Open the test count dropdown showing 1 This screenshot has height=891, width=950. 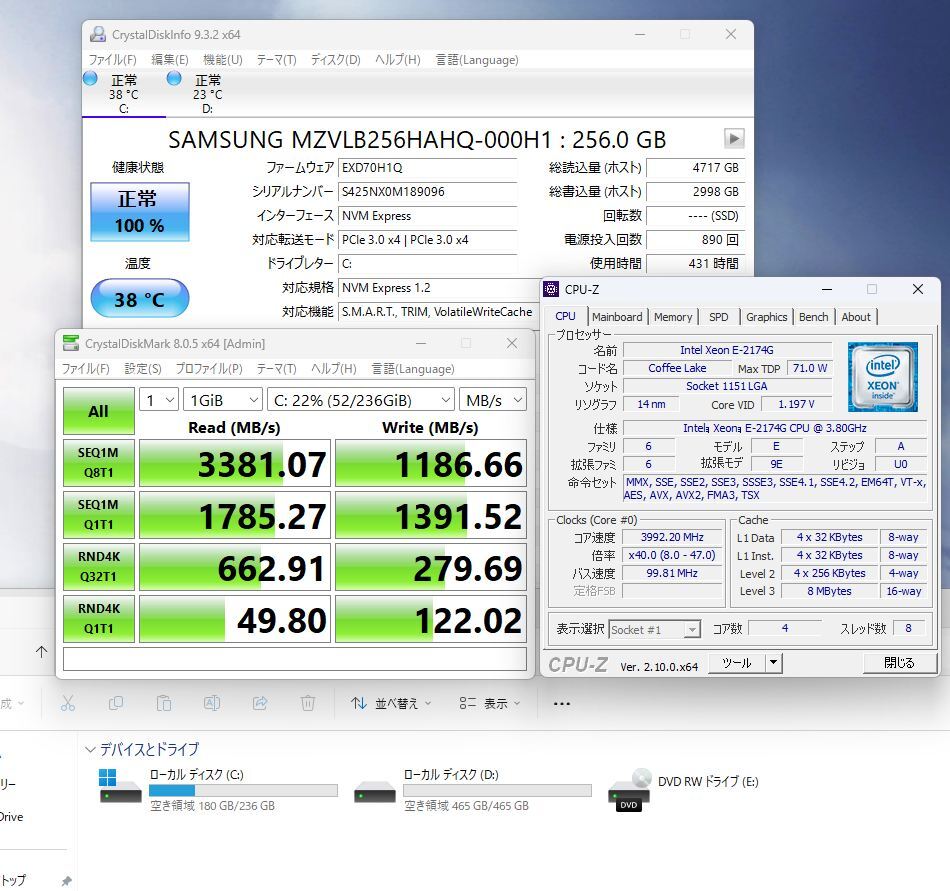click(159, 400)
